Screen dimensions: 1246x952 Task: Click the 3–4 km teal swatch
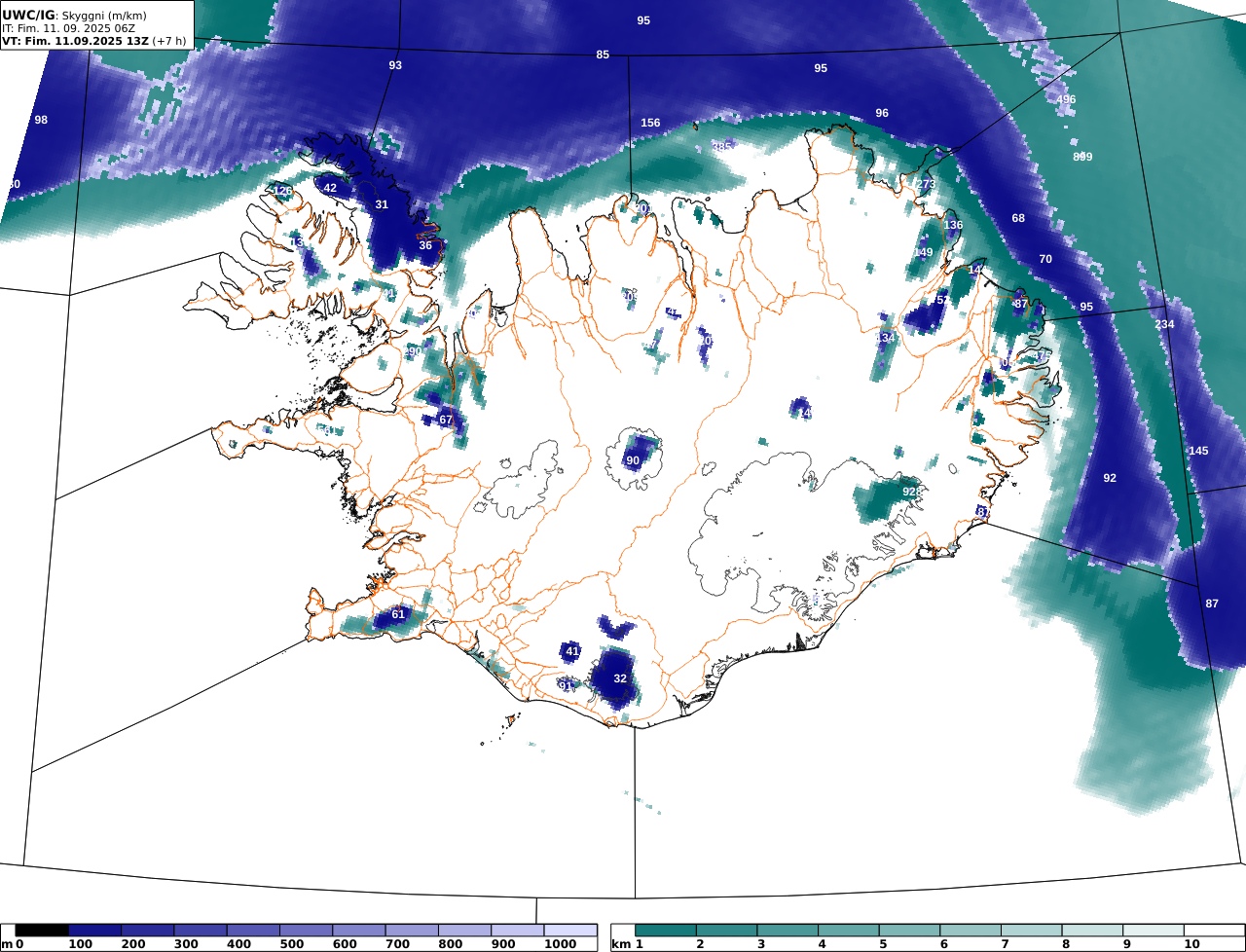[788, 931]
